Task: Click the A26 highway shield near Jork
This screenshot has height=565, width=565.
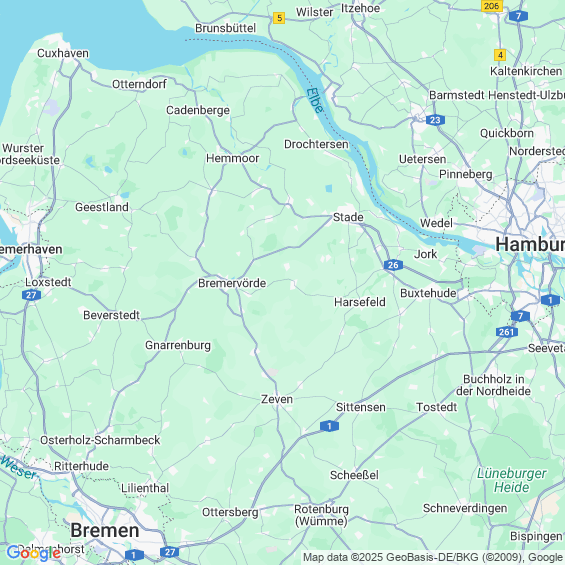Action: coord(393,265)
